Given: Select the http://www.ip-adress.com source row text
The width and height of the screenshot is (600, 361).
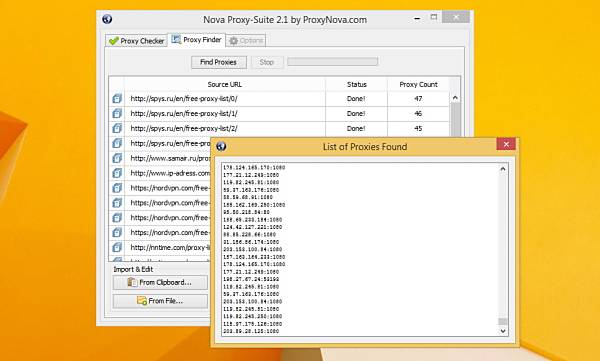Looking at the screenshot, I should 170,173.
